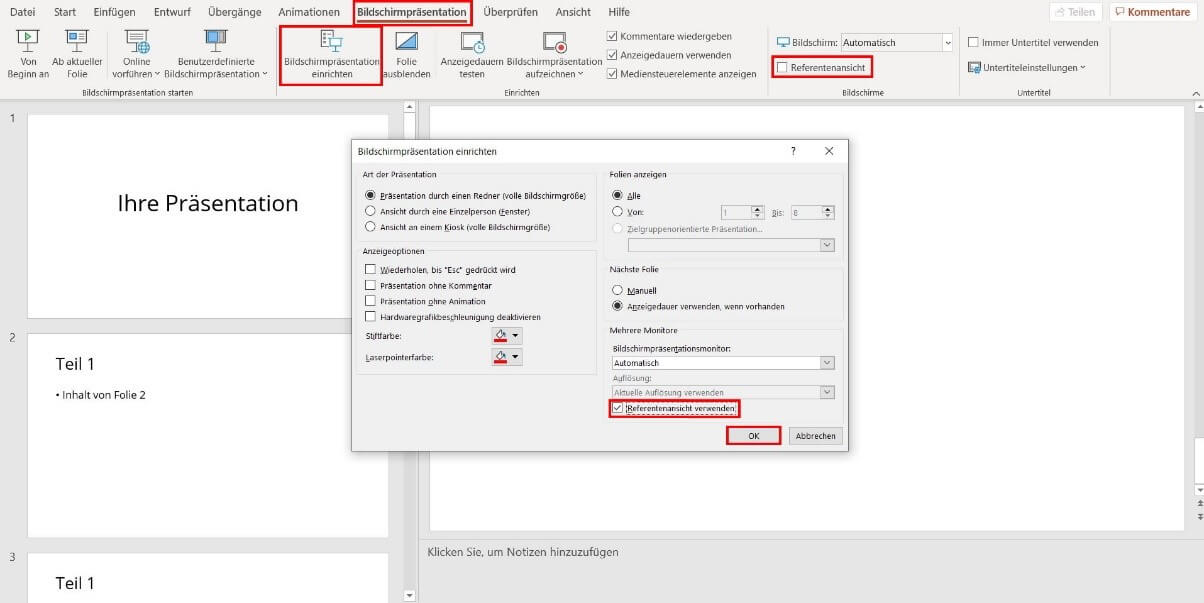The width and height of the screenshot is (1204, 603).
Task: Switch to the Ansicht tab
Action: pyautogui.click(x=573, y=12)
